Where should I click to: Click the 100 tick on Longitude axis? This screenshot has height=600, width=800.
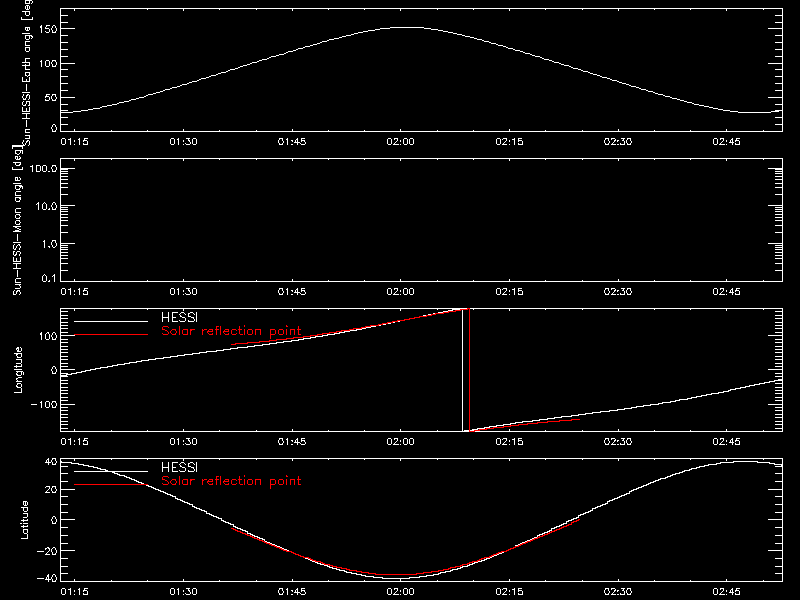click(x=48, y=336)
